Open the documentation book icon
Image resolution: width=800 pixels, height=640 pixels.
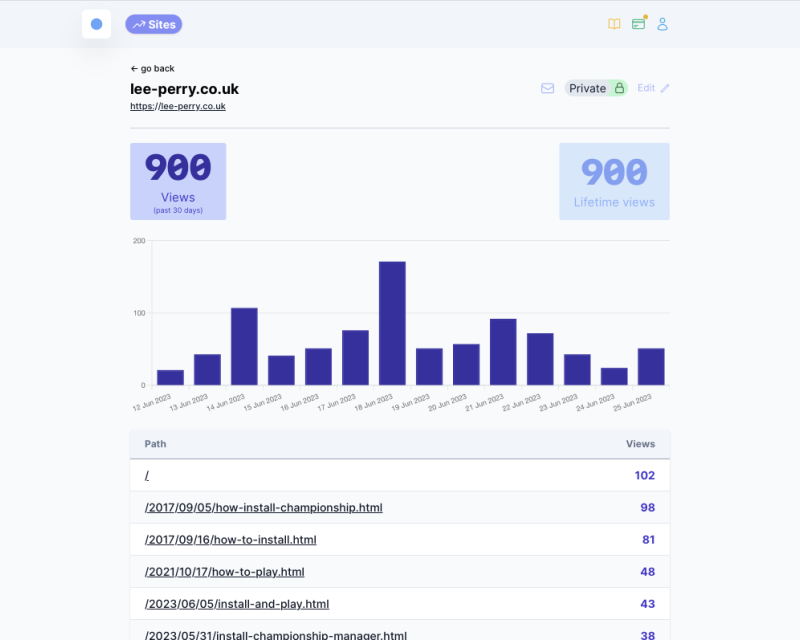click(x=614, y=24)
